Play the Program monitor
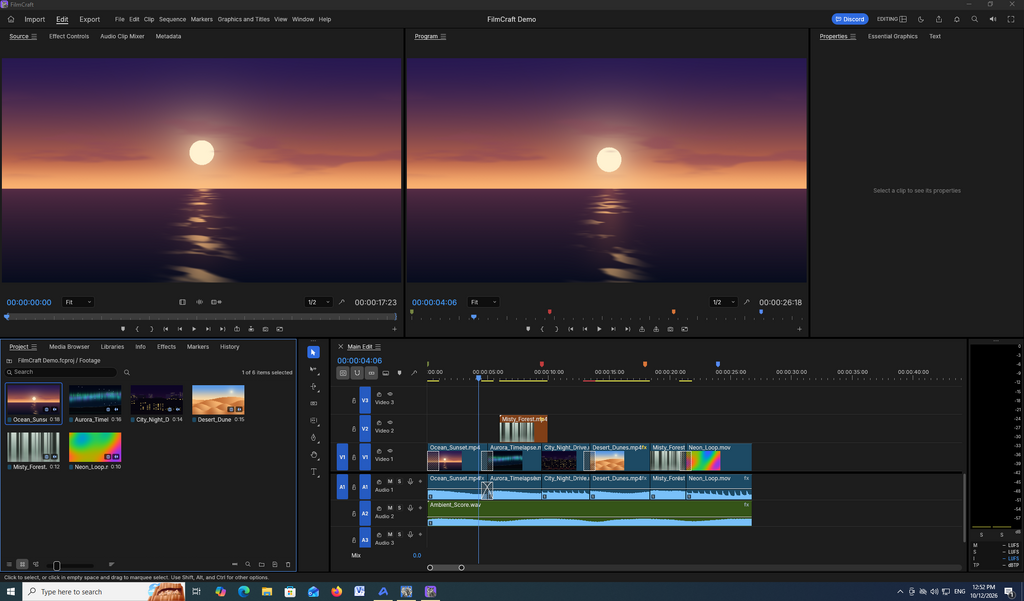This screenshot has width=1024, height=601. [x=599, y=329]
